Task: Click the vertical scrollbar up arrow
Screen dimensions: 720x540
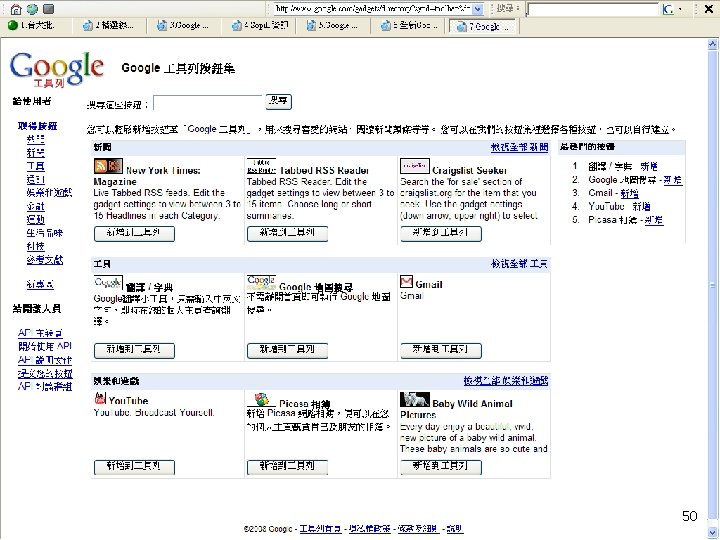Action: [712, 44]
